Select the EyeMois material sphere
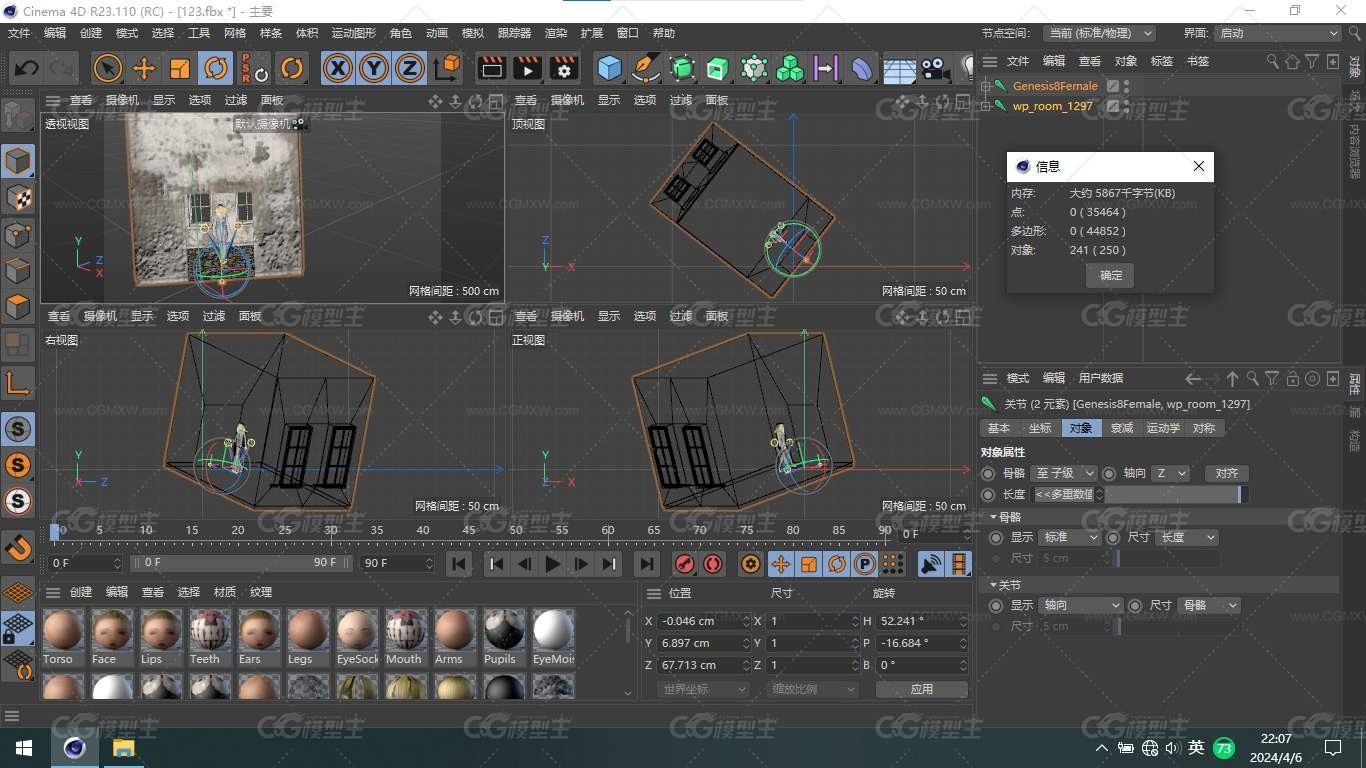The height and width of the screenshot is (768, 1366). click(x=553, y=630)
